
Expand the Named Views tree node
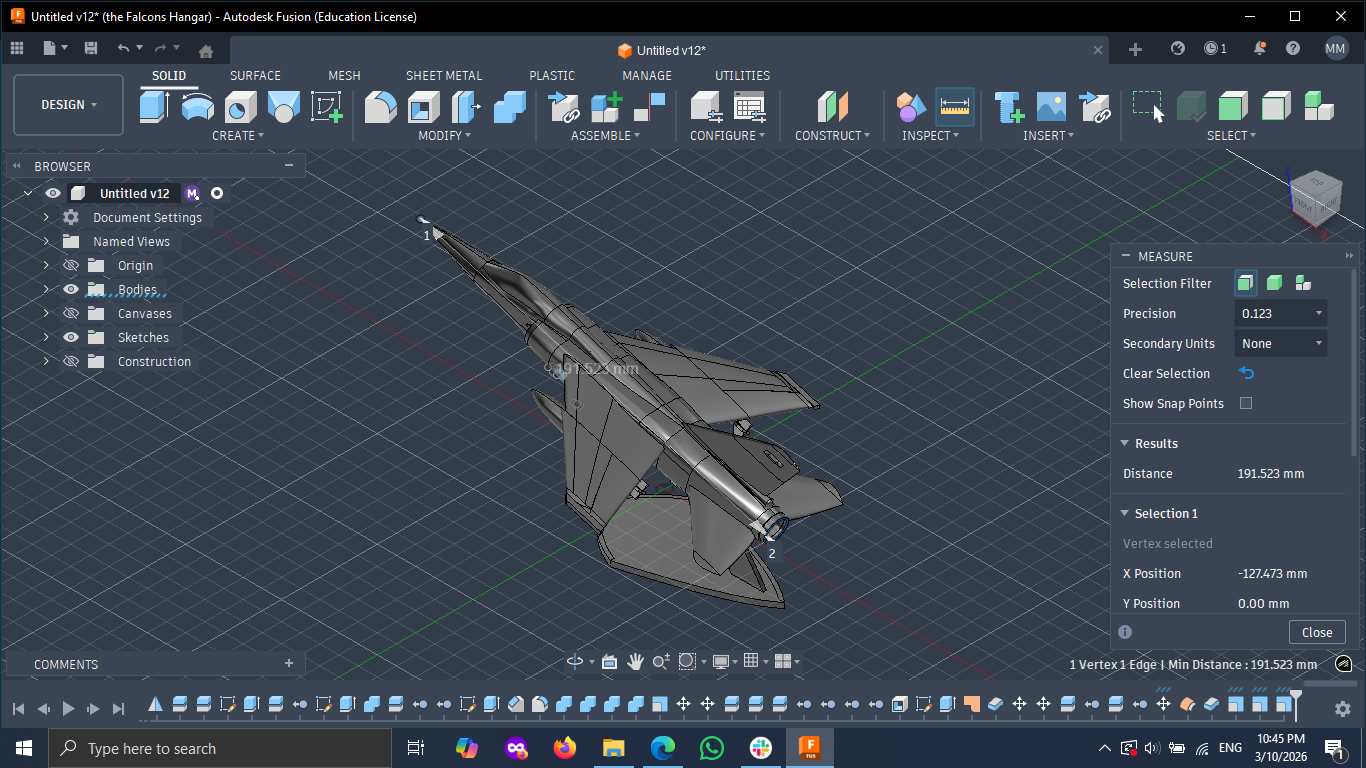[46, 241]
